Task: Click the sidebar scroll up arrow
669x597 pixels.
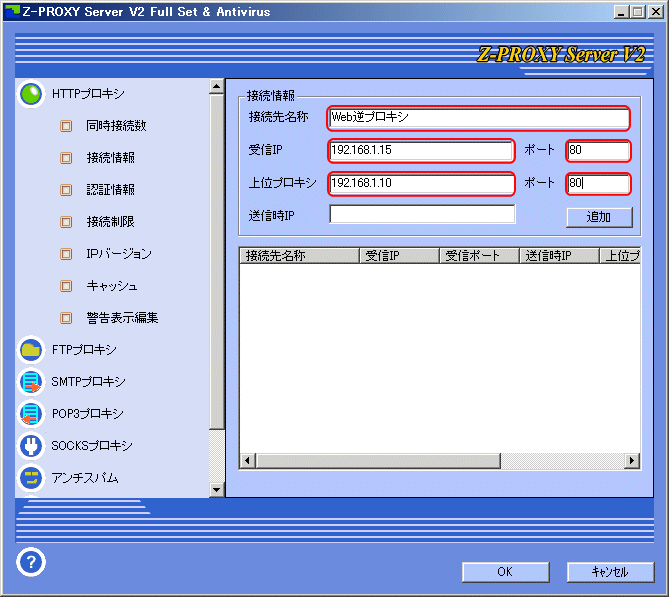Action: pyautogui.click(x=217, y=87)
